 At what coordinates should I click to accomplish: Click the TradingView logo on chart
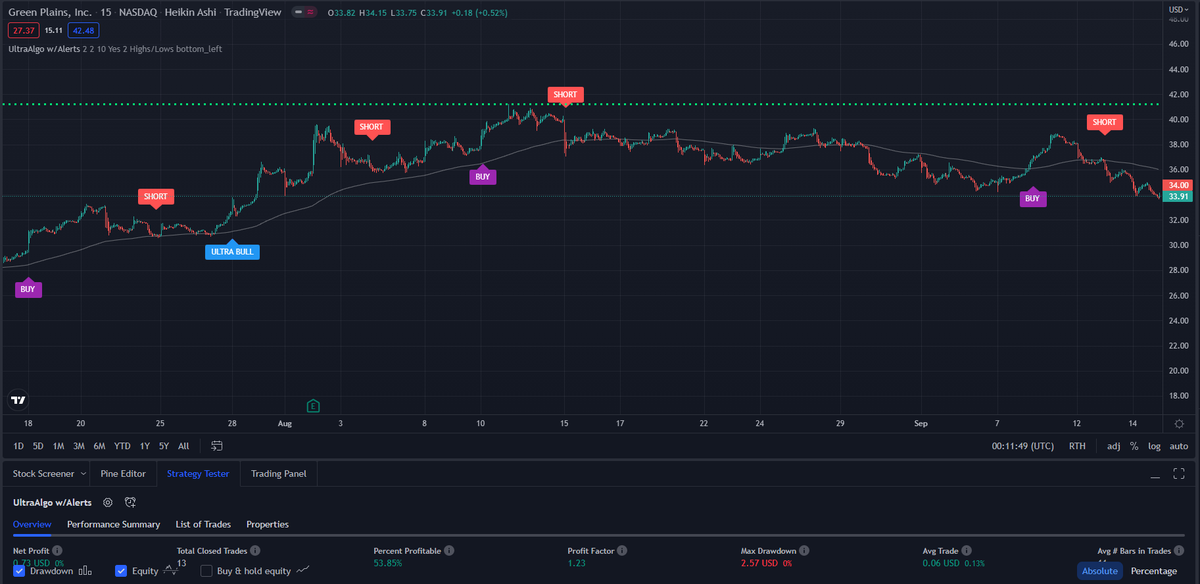[x=18, y=400]
